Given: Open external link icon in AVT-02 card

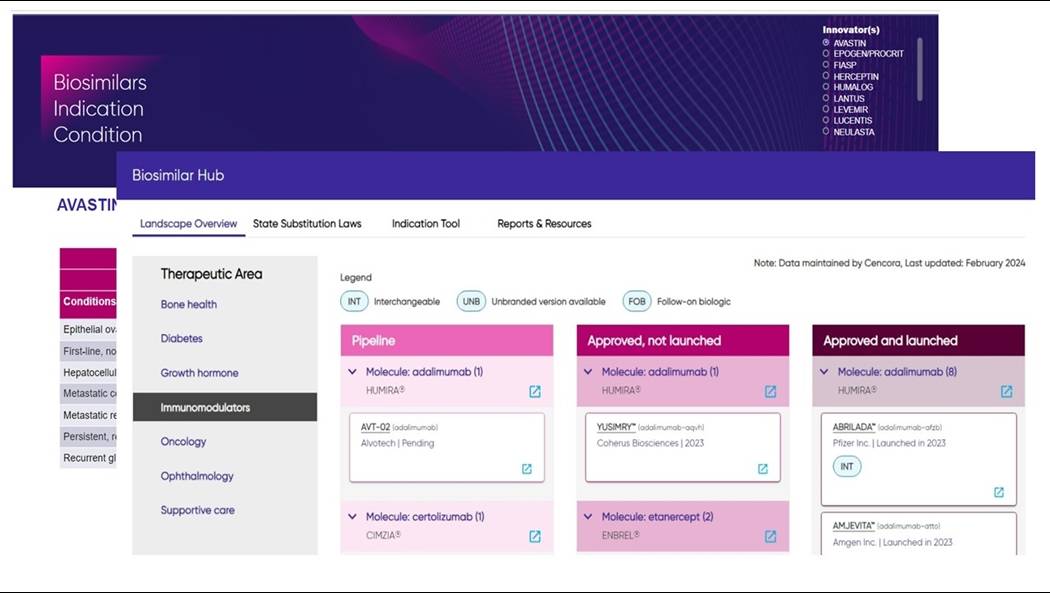Looking at the screenshot, I should 527,469.
